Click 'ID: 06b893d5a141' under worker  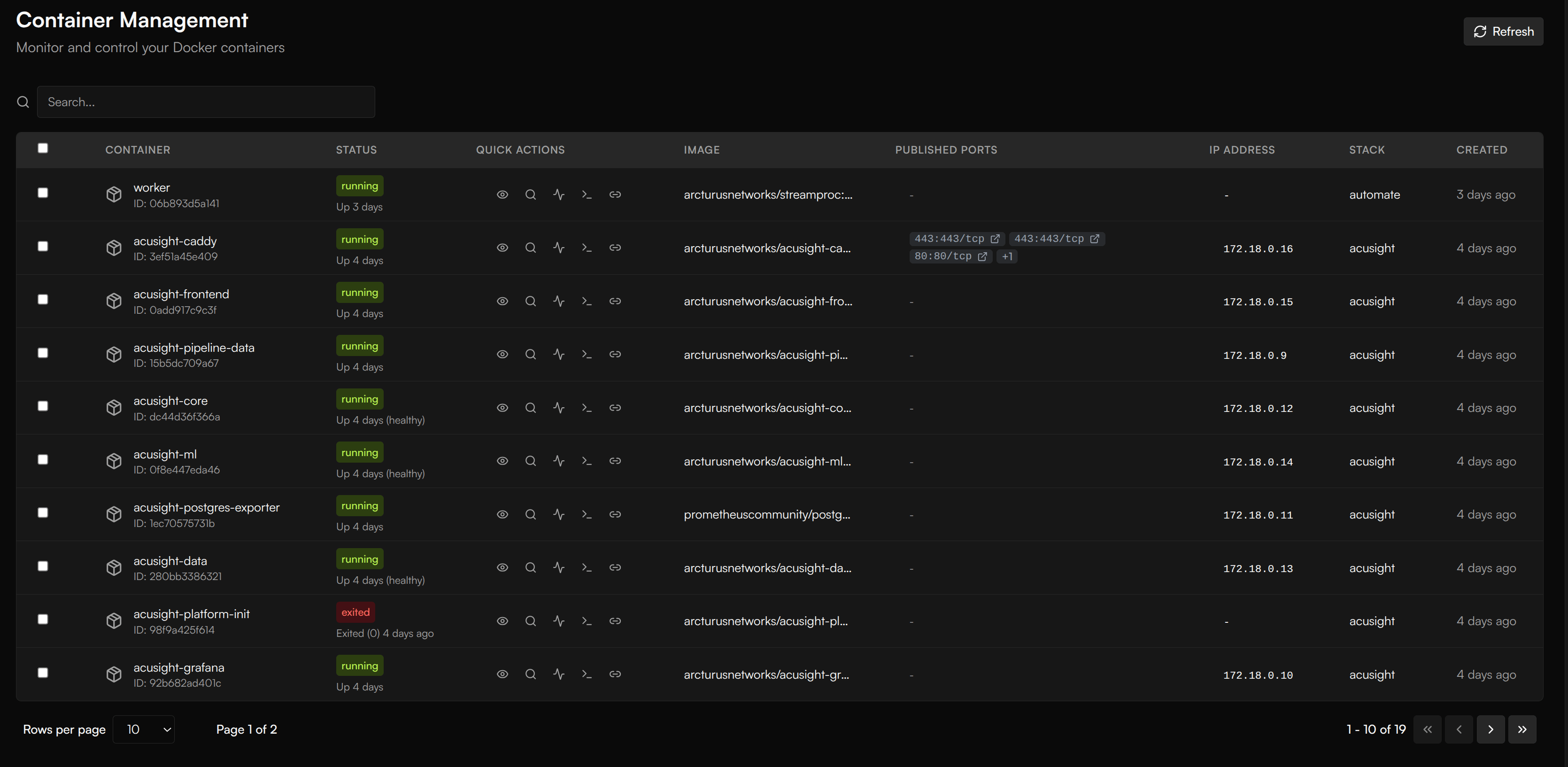(177, 203)
